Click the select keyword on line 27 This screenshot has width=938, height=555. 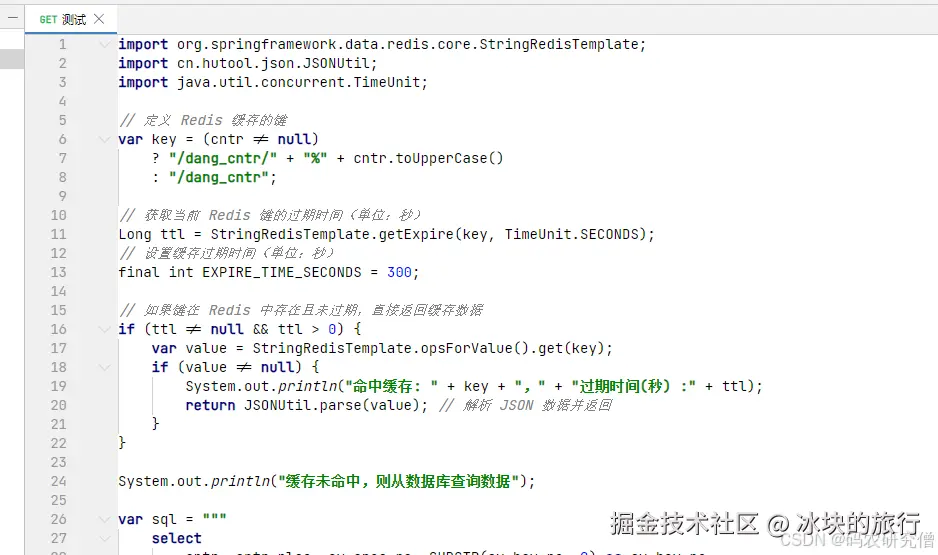pyautogui.click(x=176, y=538)
